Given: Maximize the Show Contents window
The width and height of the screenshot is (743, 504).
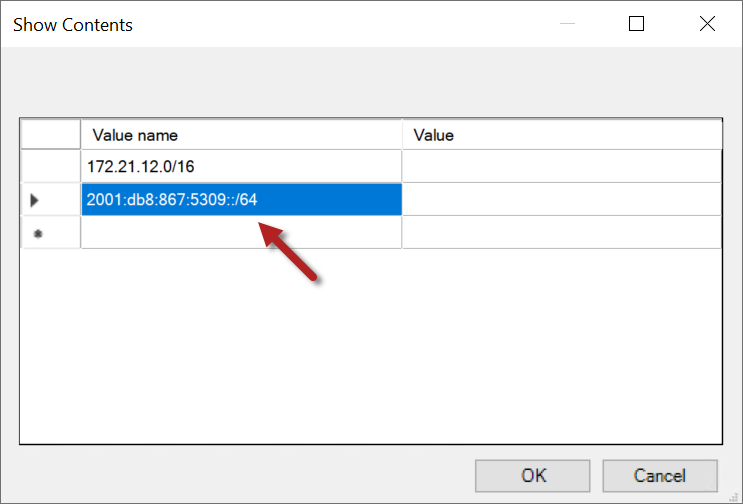Looking at the screenshot, I should (x=636, y=24).
